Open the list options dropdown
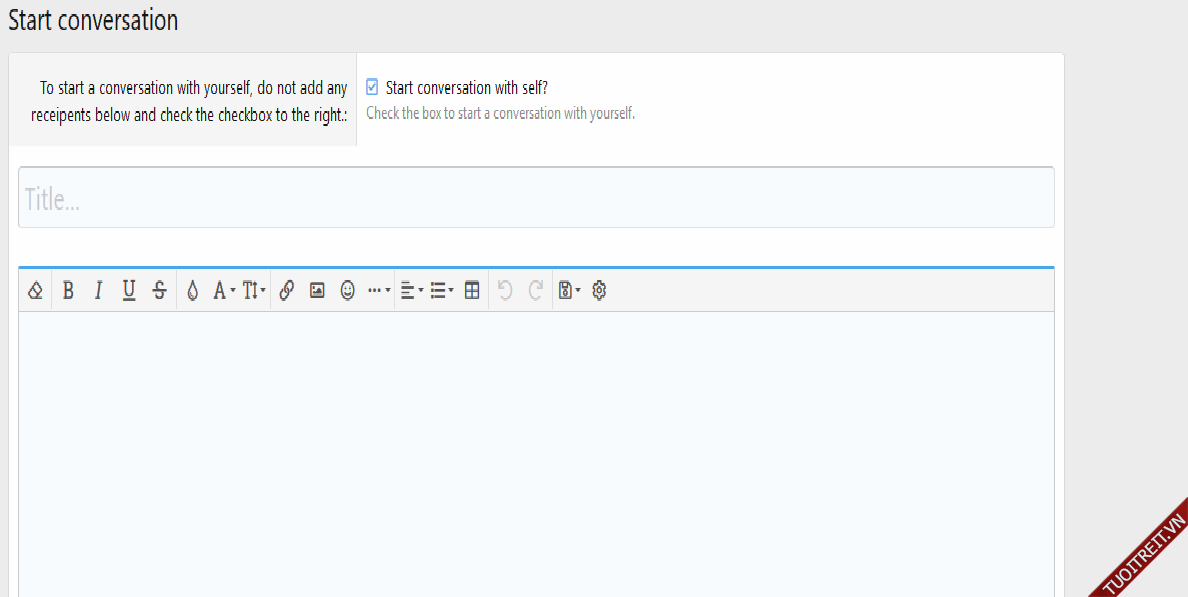Screen dimensions: 1188x597 click(441, 291)
